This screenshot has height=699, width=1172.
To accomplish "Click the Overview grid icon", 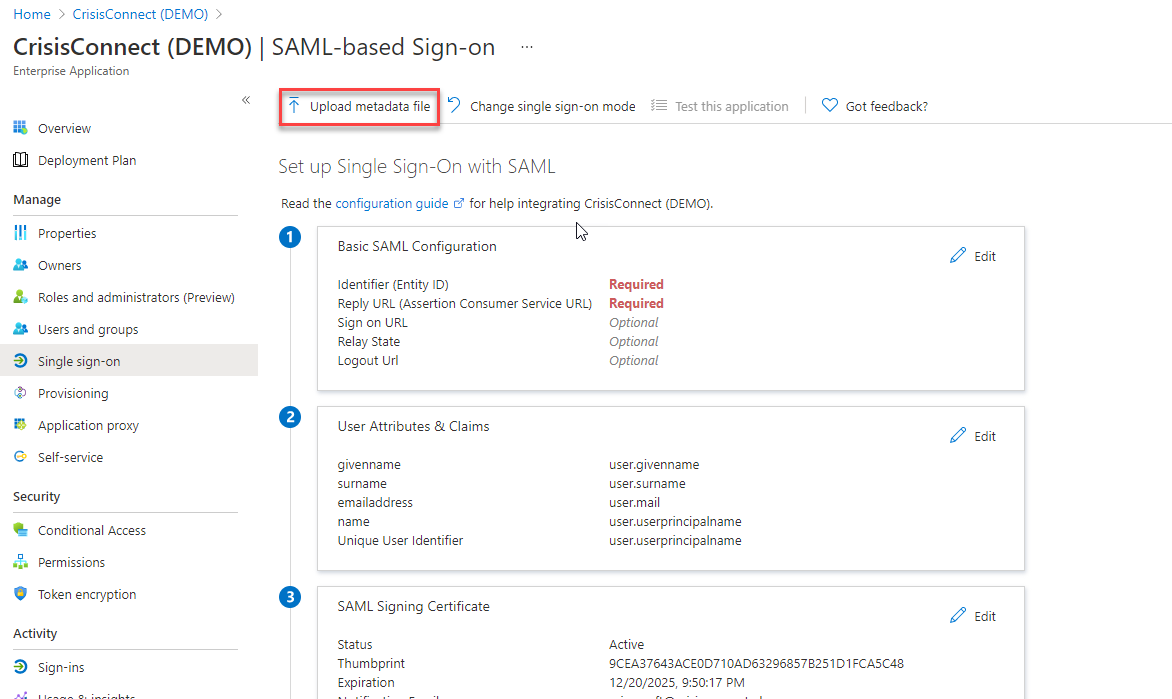I will (x=20, y=128).
